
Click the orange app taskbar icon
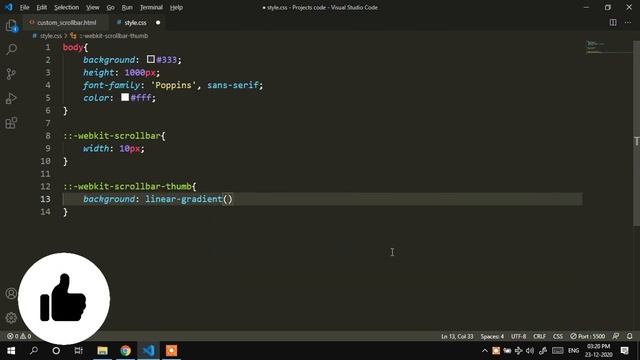(x=171, y=351)
